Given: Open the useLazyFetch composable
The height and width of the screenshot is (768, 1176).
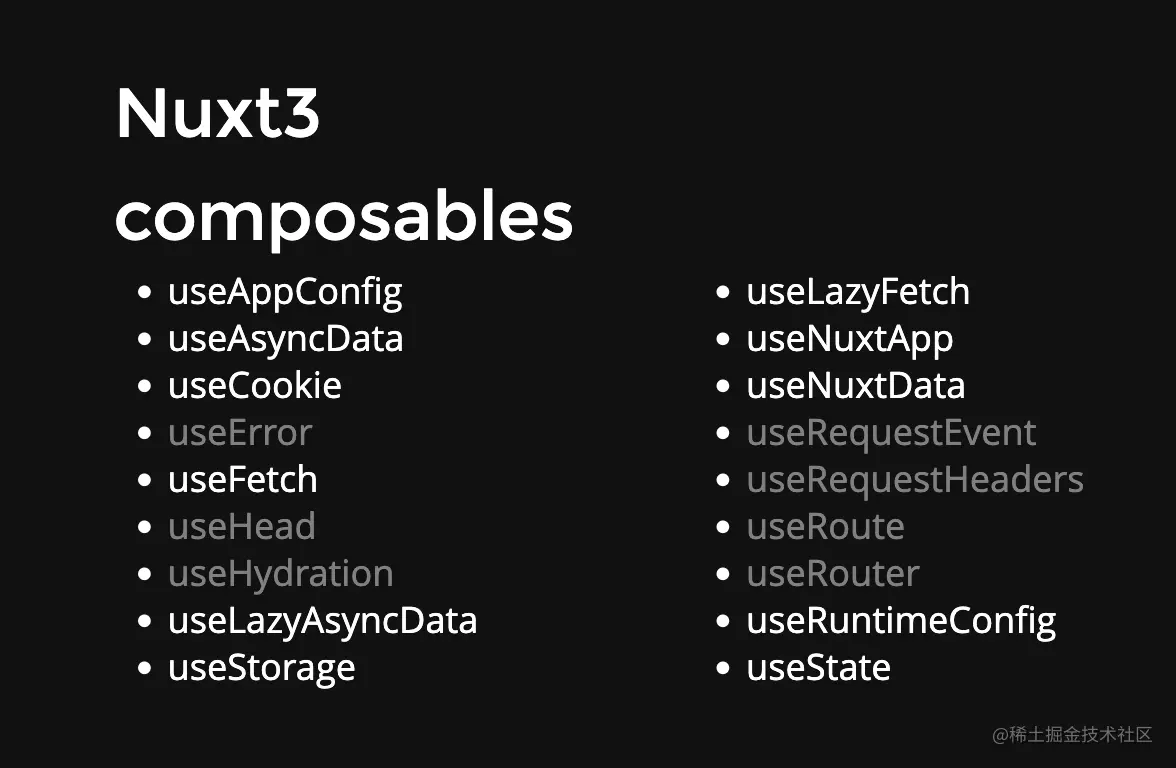Looking at the screenshot, I should (858, 293).
